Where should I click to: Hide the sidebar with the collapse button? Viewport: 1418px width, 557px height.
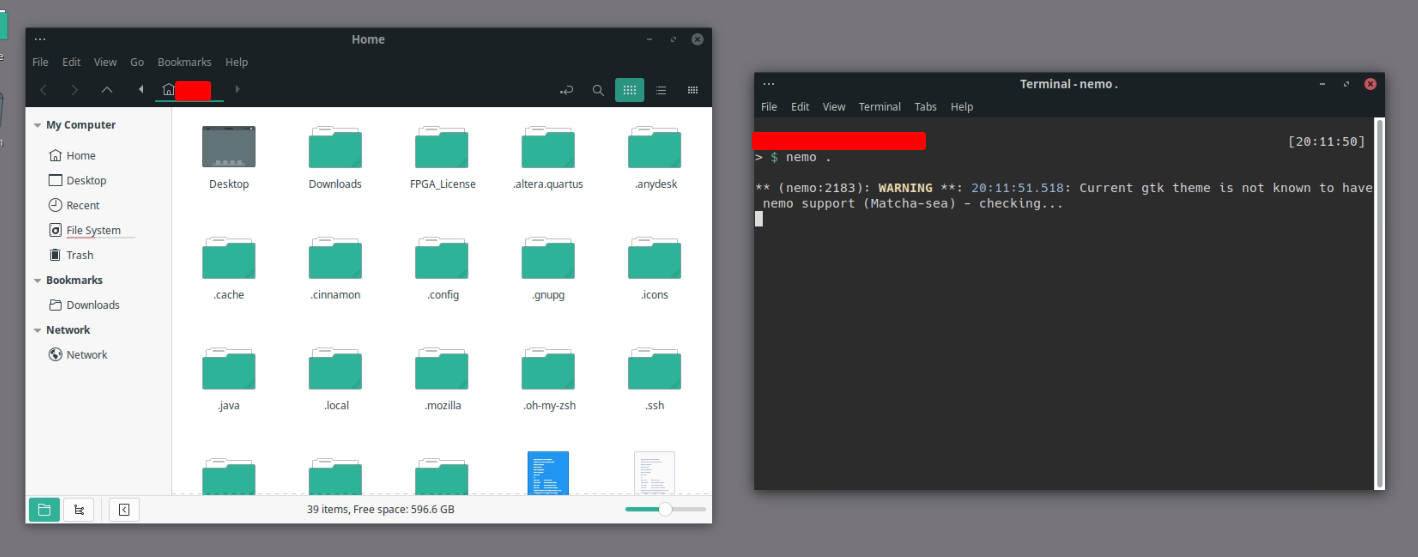point(124,510)
